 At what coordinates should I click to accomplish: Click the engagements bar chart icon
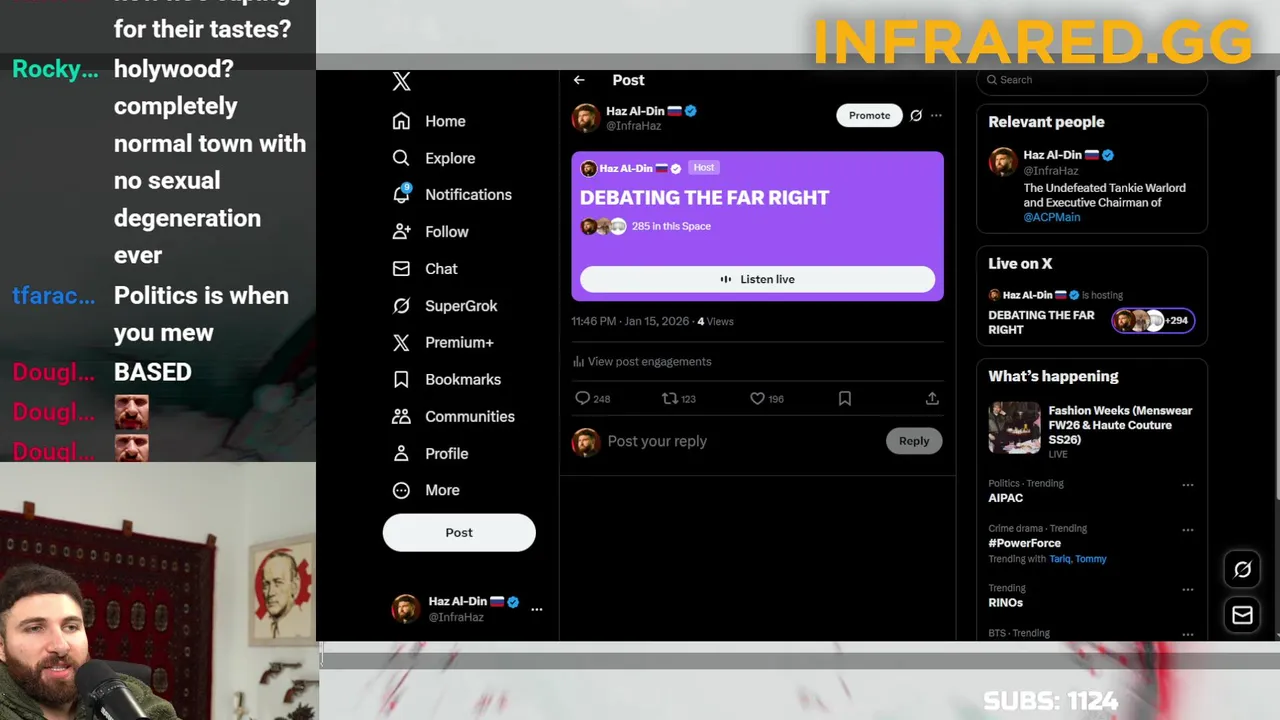tap(578, 362)
